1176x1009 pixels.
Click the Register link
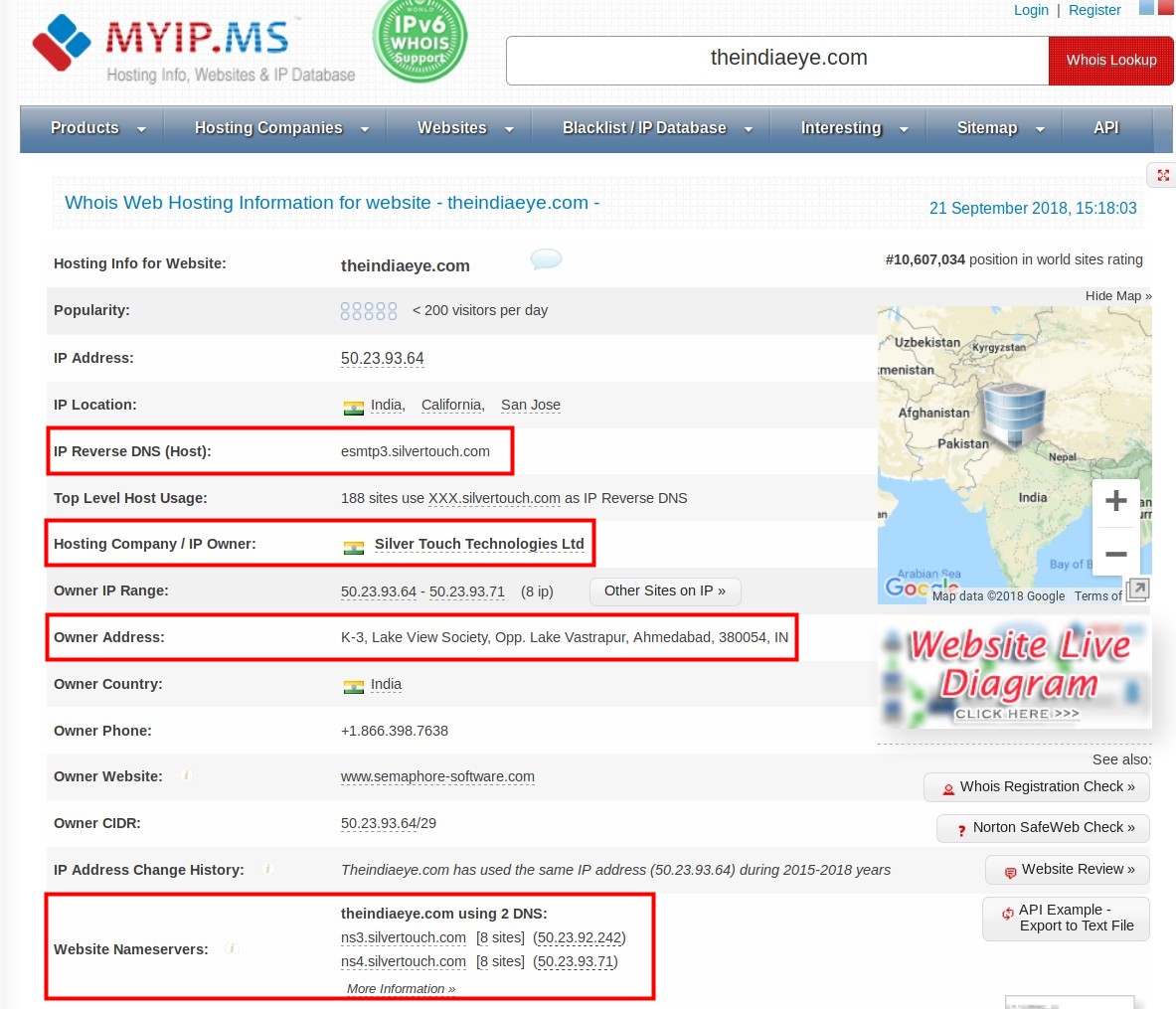(1094, 10)
